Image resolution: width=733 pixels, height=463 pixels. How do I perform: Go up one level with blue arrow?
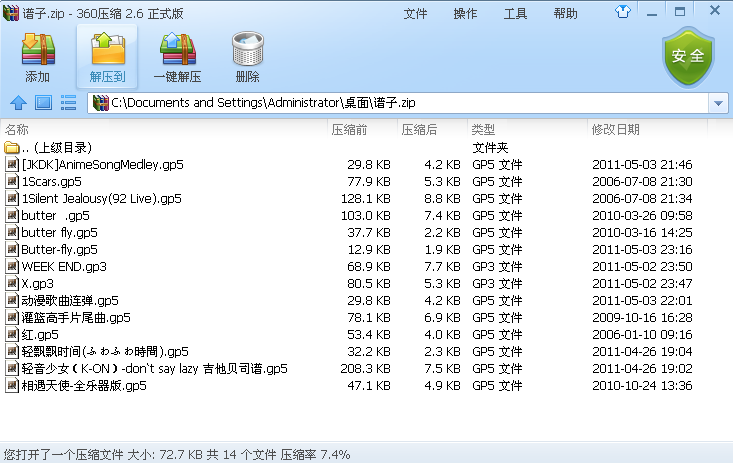pos(19,102)
